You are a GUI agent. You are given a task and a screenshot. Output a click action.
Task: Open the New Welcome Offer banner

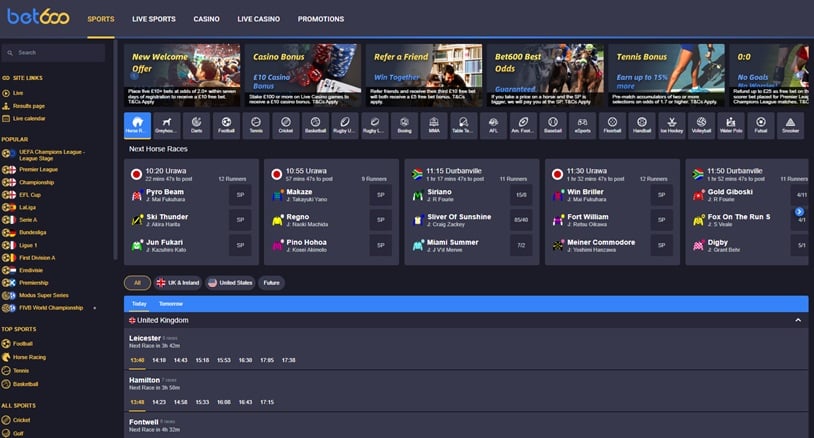pos(182,75)
